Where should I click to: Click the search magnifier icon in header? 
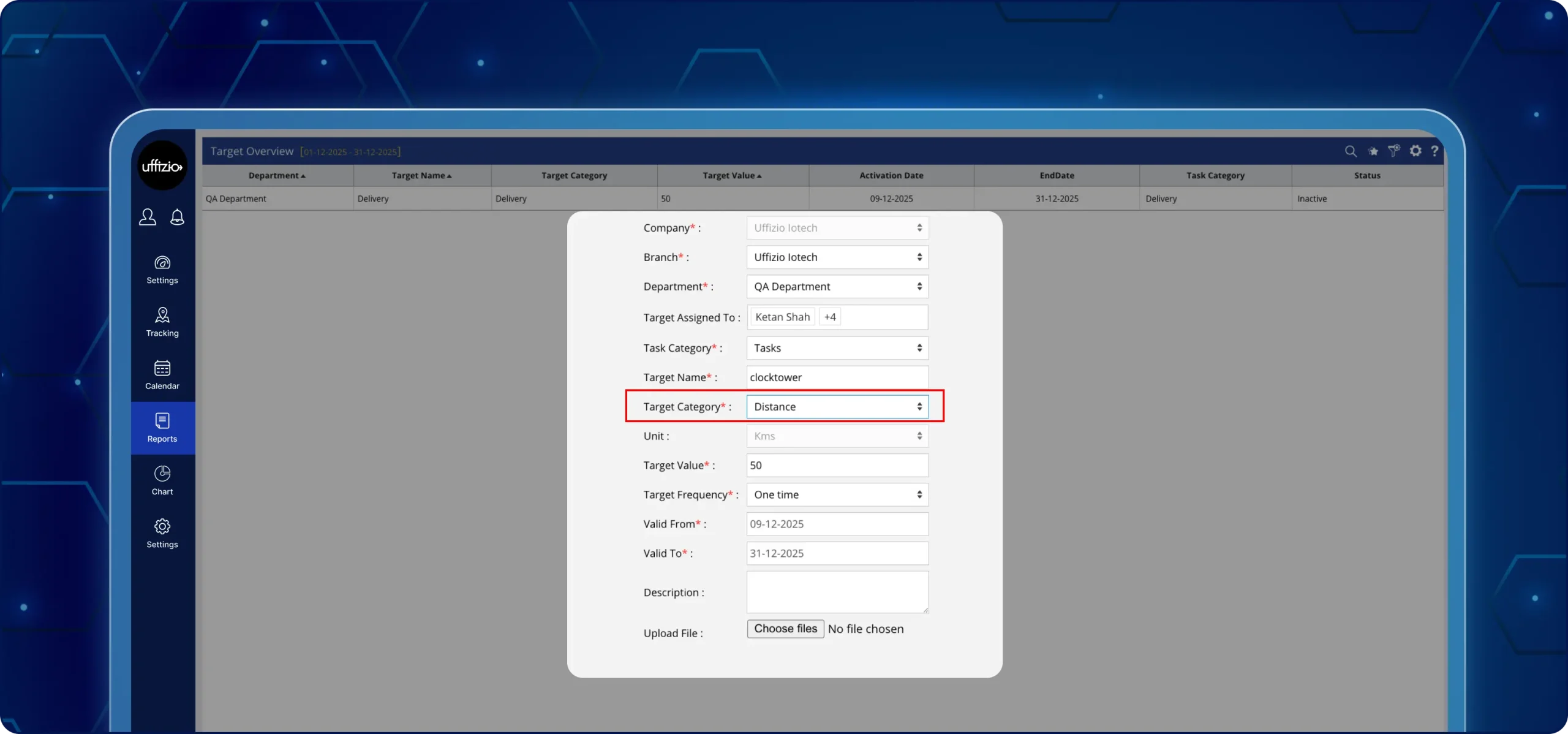point(1350,151)
